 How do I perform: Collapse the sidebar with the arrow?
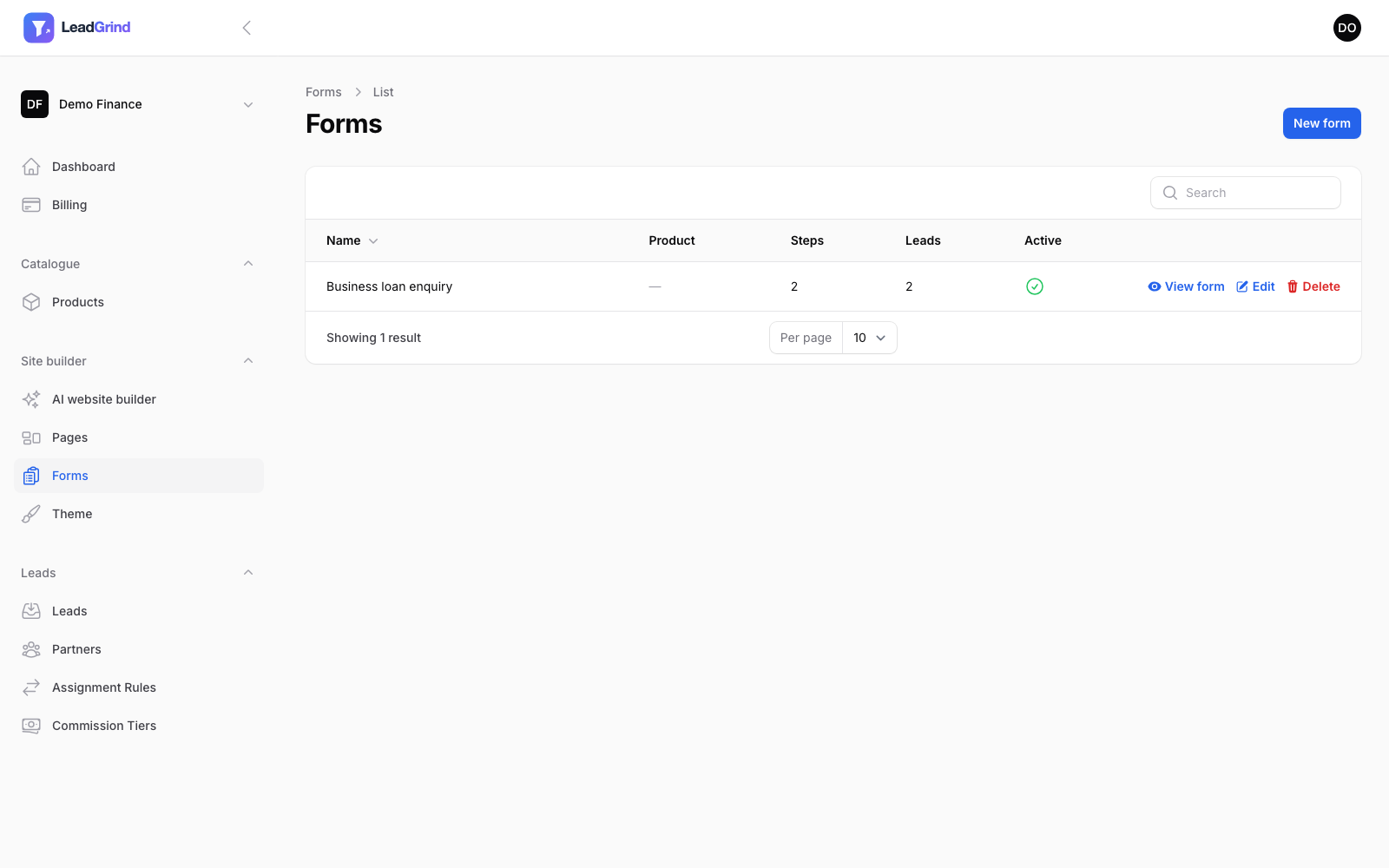[247, 28]
